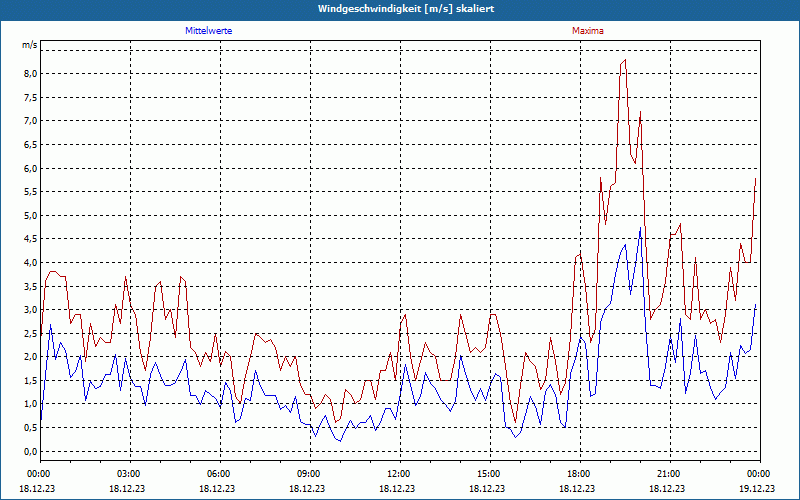Click the 7,5 y-axis value
Viewport: 800px width, 500px height.
(x=31, y=97)
